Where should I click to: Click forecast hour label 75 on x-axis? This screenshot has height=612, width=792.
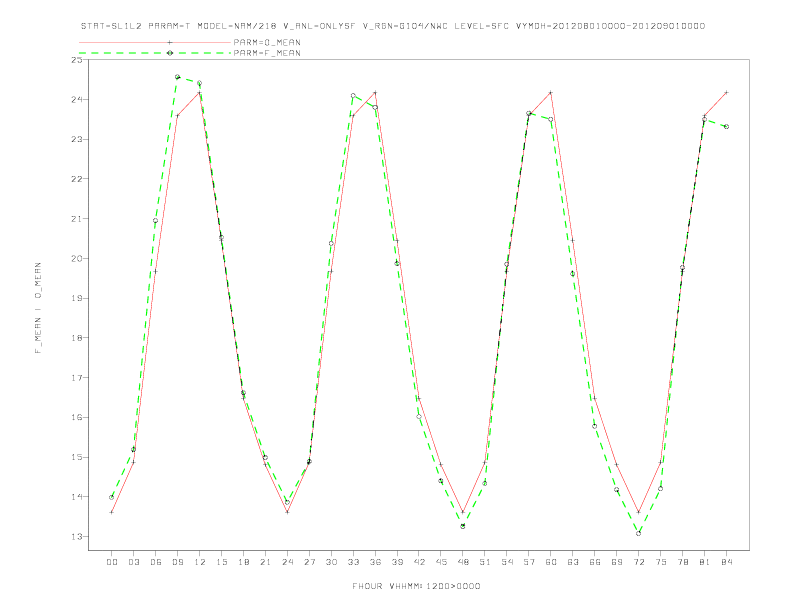pyautogui.click(x=661, y=562)
